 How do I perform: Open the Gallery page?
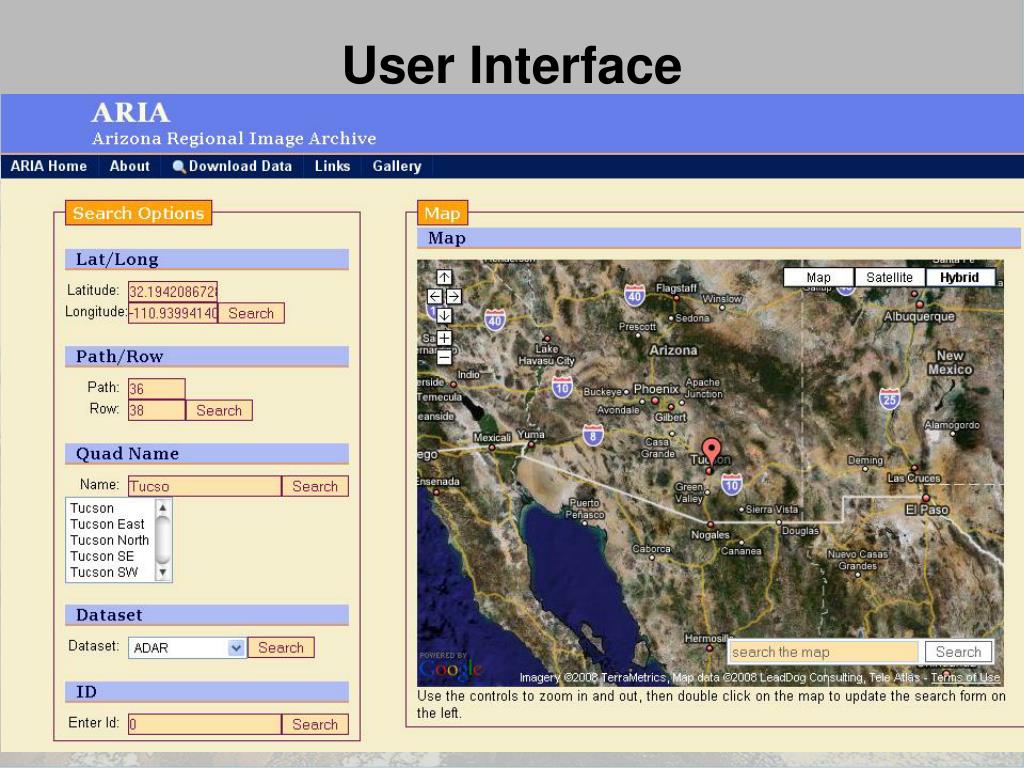pyautogui.click(x=397, y=167)
